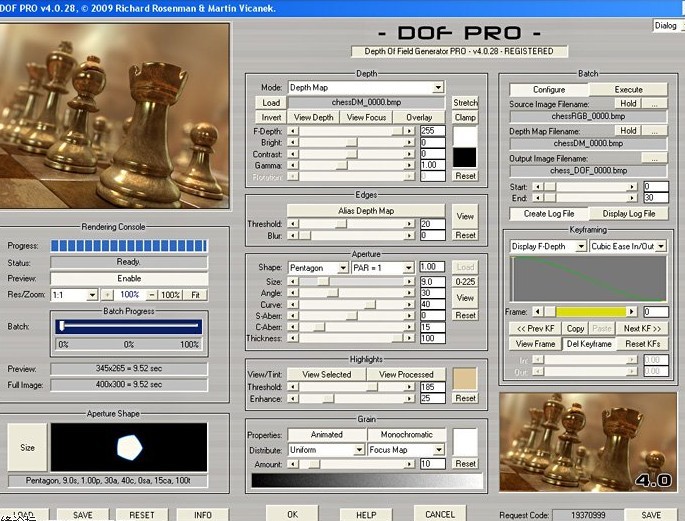Click F-Depth slider left arrow
Screen dimensions: 685x521
(x=293, y=131)
